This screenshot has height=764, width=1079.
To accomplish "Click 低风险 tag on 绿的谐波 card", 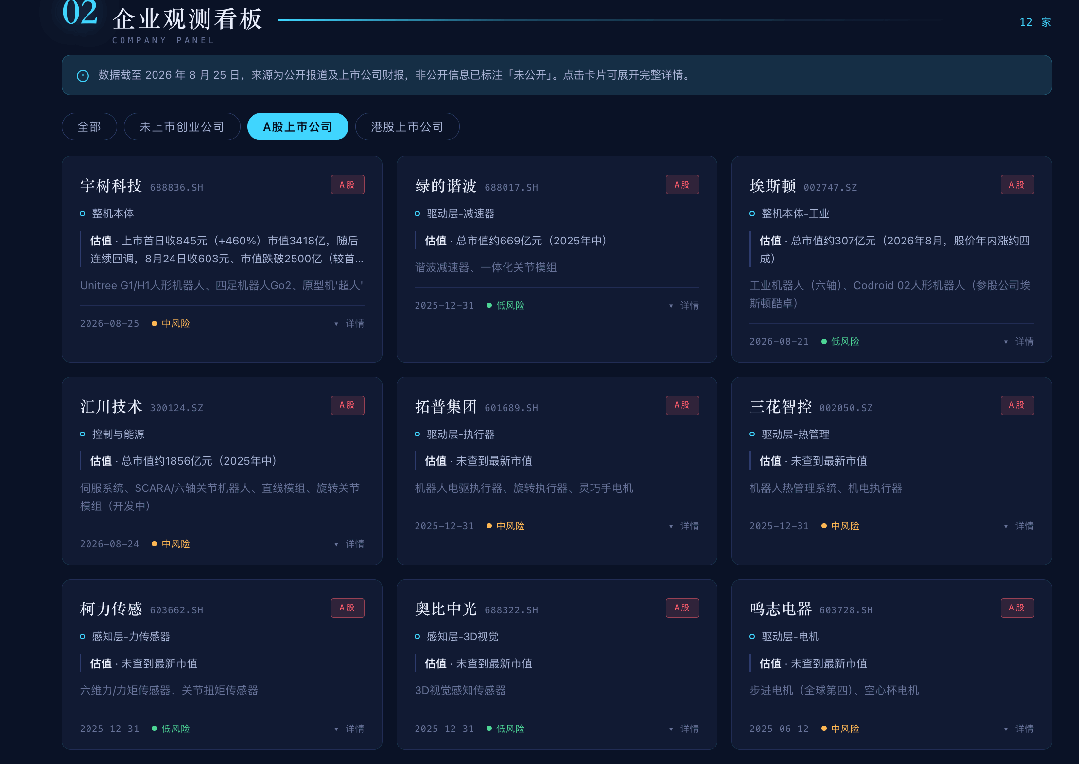I will tap(506, 306).
